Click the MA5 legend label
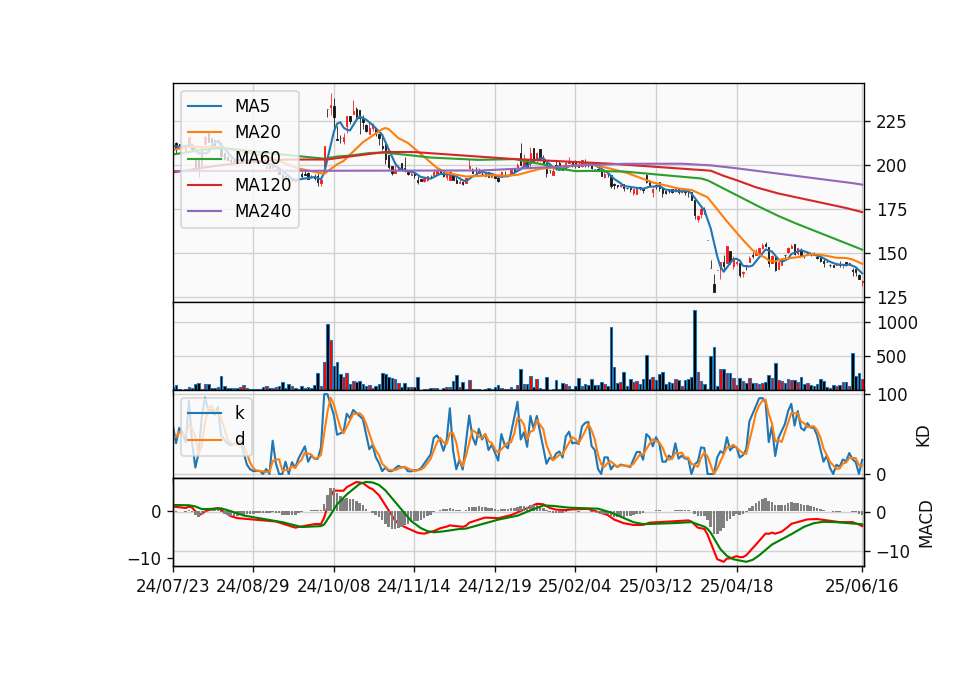The height and width of the screenshot is (690, 960). 252,106
